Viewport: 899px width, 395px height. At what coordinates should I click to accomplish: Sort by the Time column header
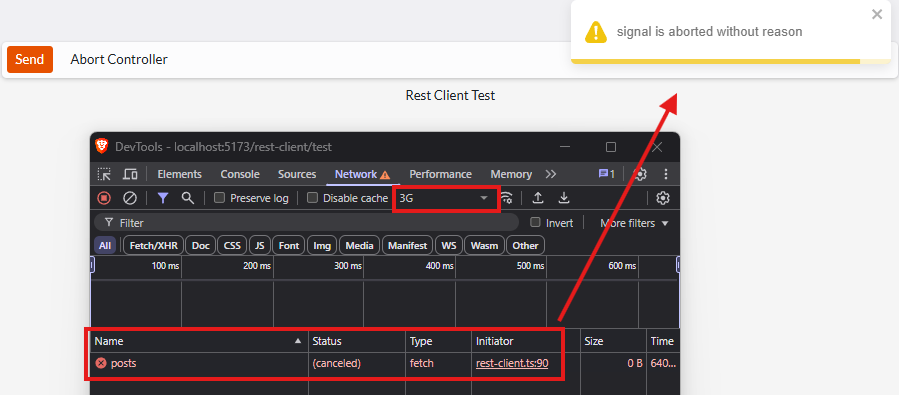coord(663,341)
